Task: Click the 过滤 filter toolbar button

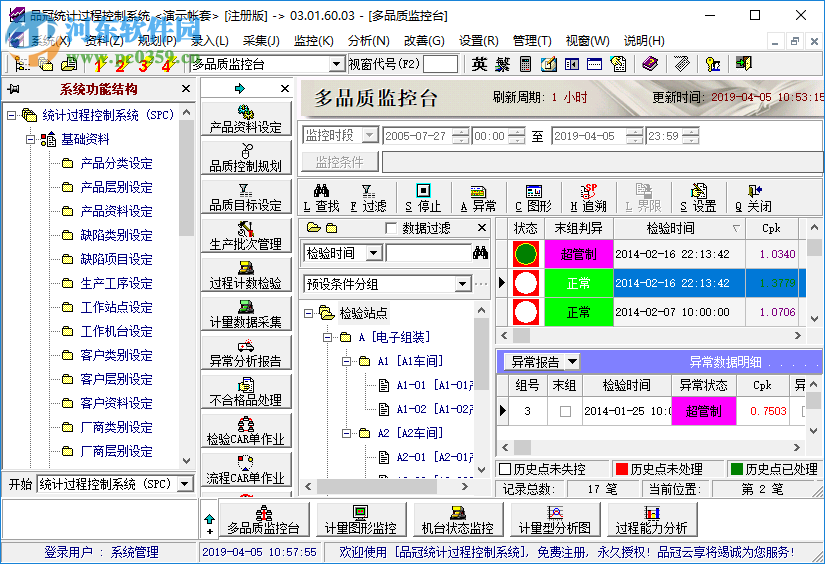Action: pos(368,198)
